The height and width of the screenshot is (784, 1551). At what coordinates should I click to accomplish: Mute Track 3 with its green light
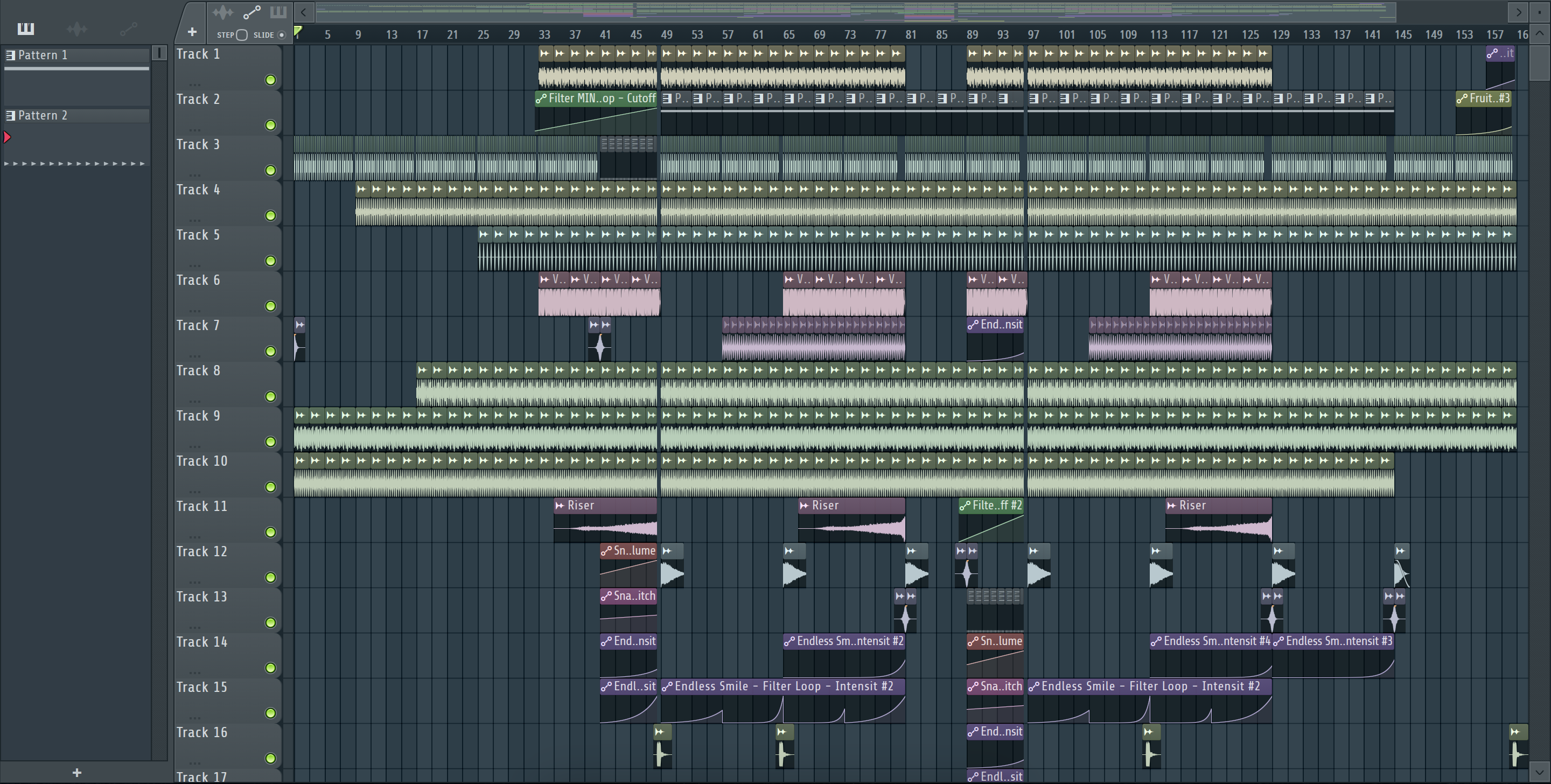coord(271,170)
